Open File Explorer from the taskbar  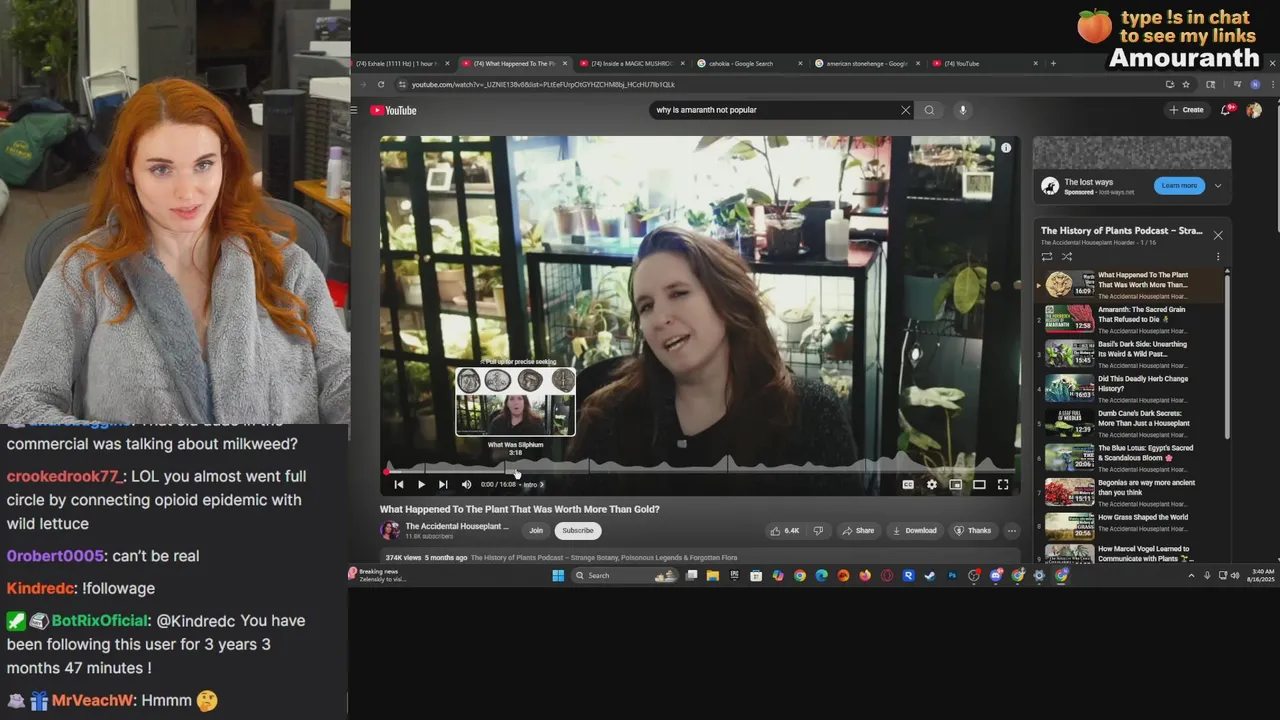pyautogui.click(x=713, y=575)
